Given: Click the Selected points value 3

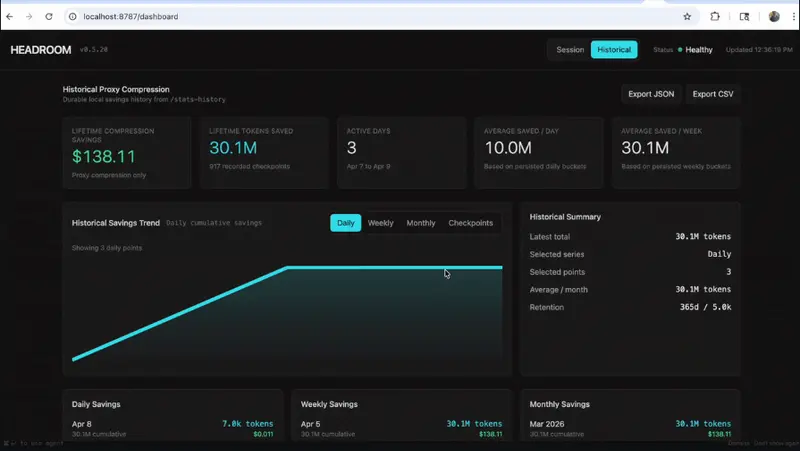Looking at the screenshot, I should click(729, 272).
